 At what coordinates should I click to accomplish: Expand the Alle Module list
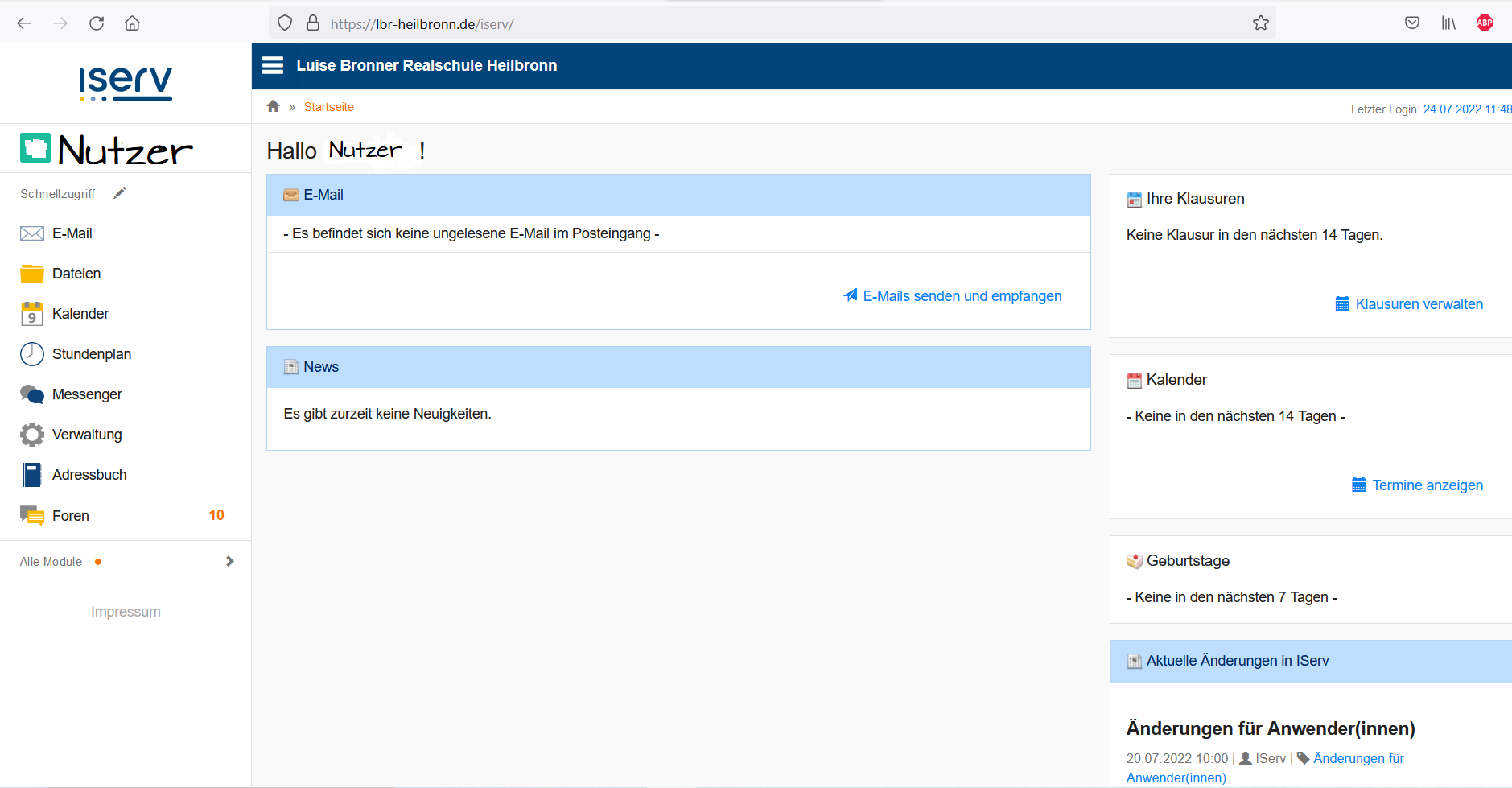(229, 562)
